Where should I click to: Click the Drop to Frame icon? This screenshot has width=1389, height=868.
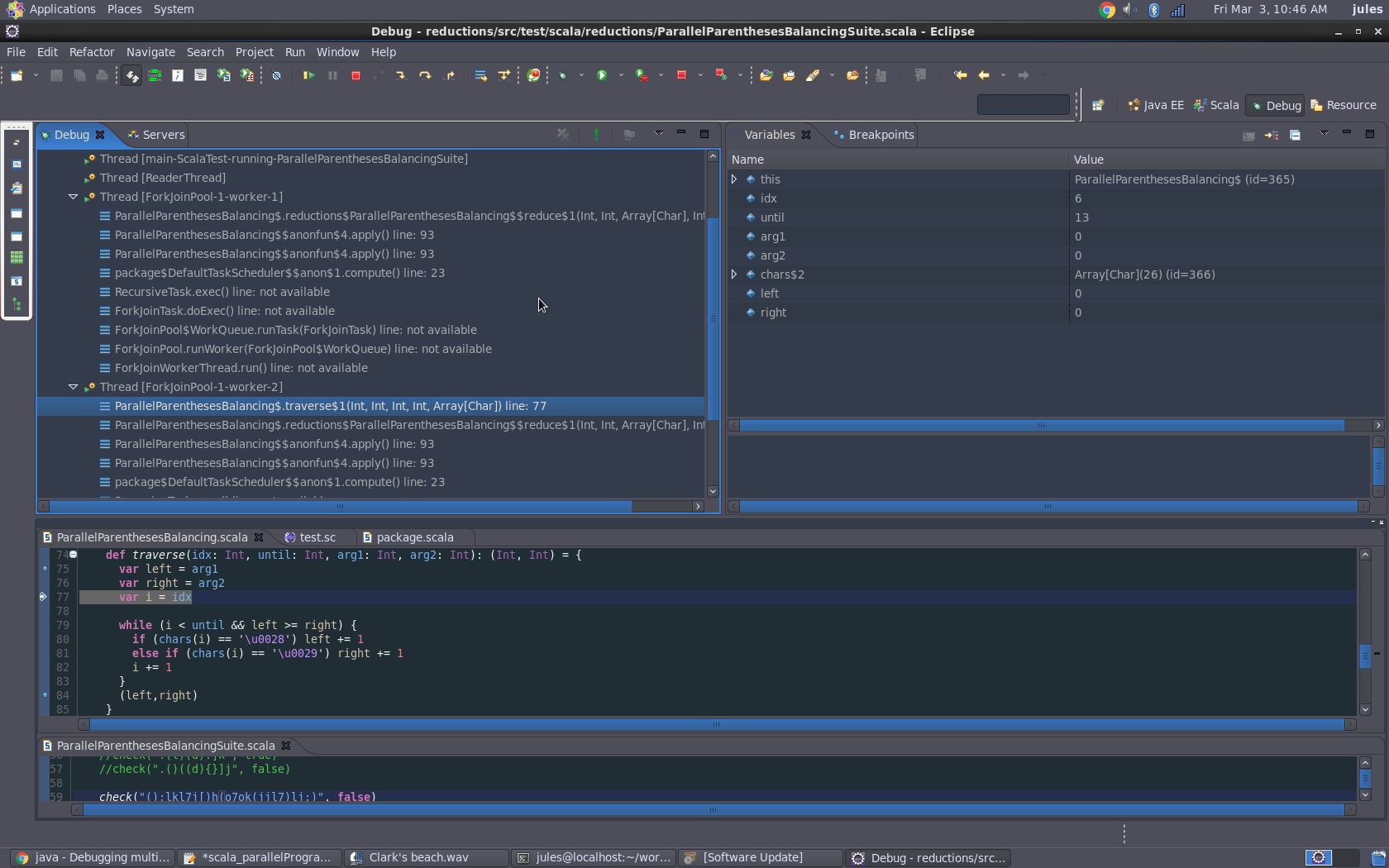(x=480, y=75)
